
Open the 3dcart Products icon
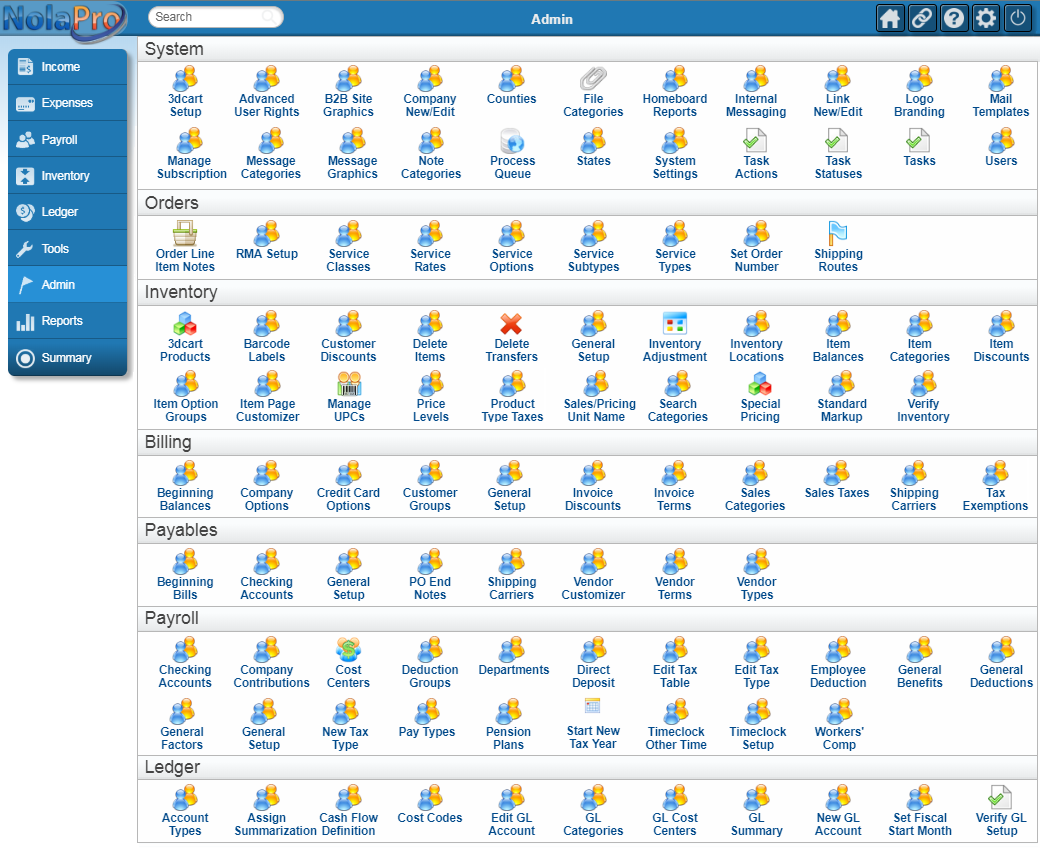[185, 324]
